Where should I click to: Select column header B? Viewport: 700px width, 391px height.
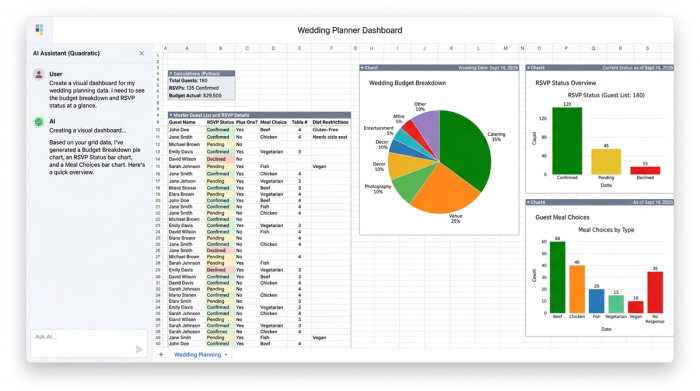pos(220,48)
